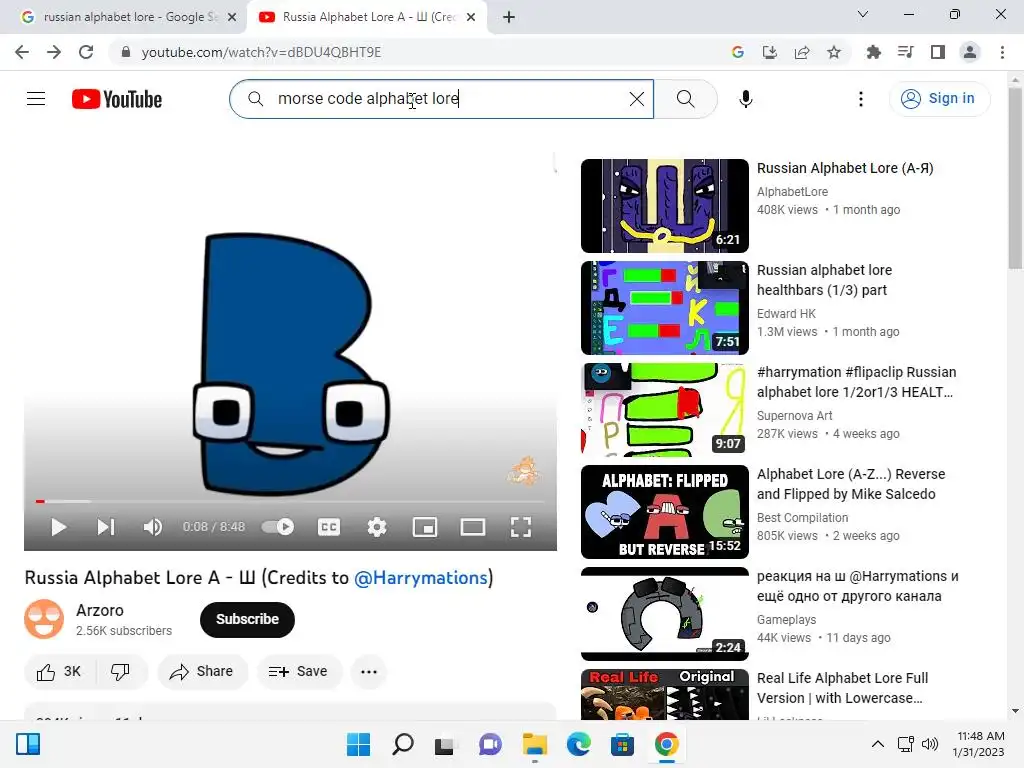Screen dimensions: 1024x768
Task: Select the Russia Alphabet Lore YouTube tab
Action: [x=368, y=17]
